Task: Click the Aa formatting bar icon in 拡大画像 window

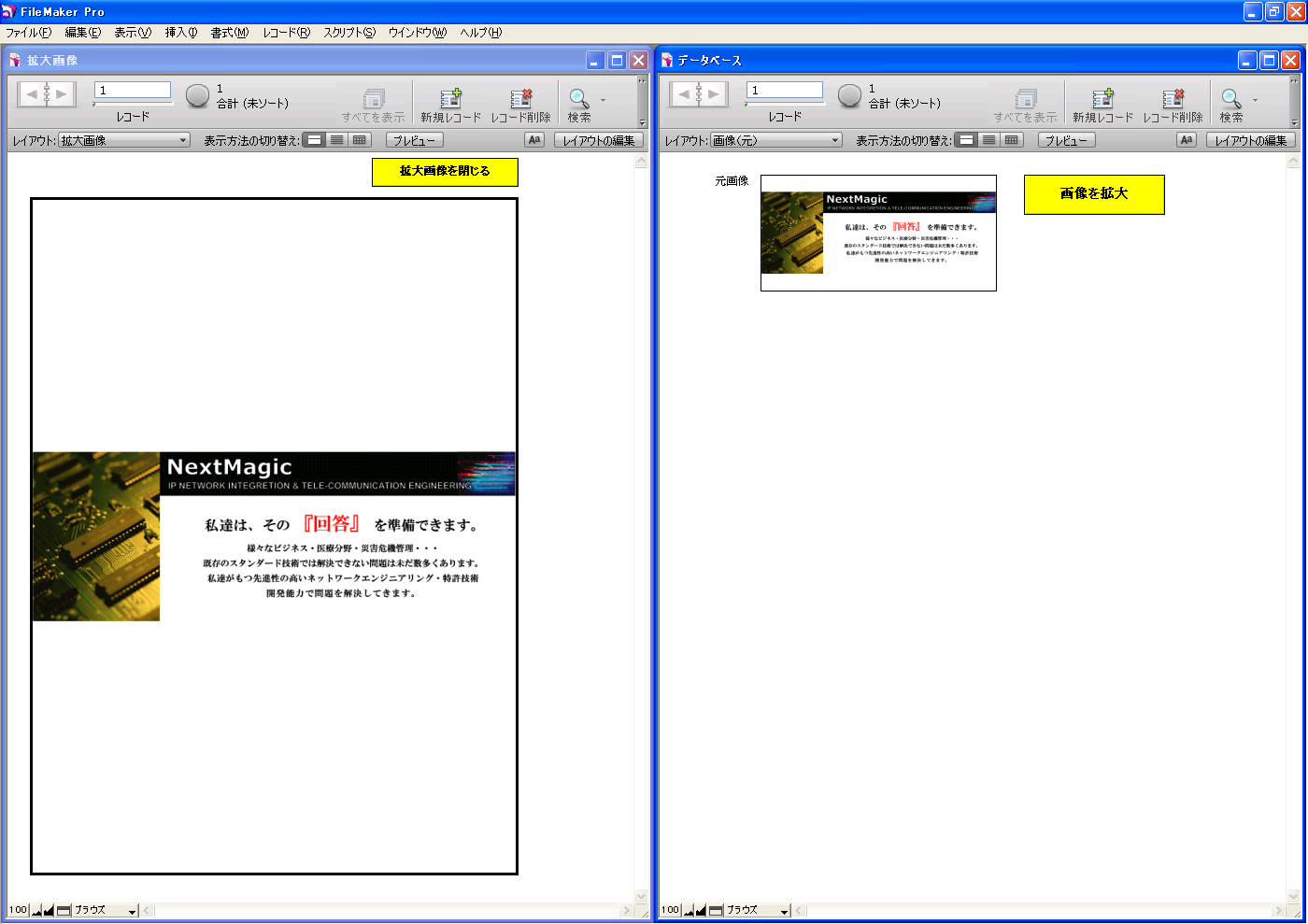Action: coord(534,140)
